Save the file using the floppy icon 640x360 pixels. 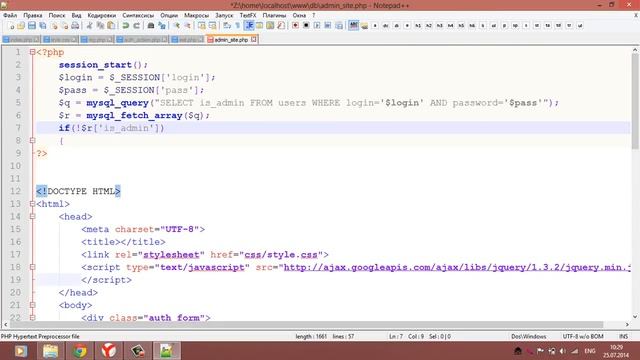coord(32,26)
